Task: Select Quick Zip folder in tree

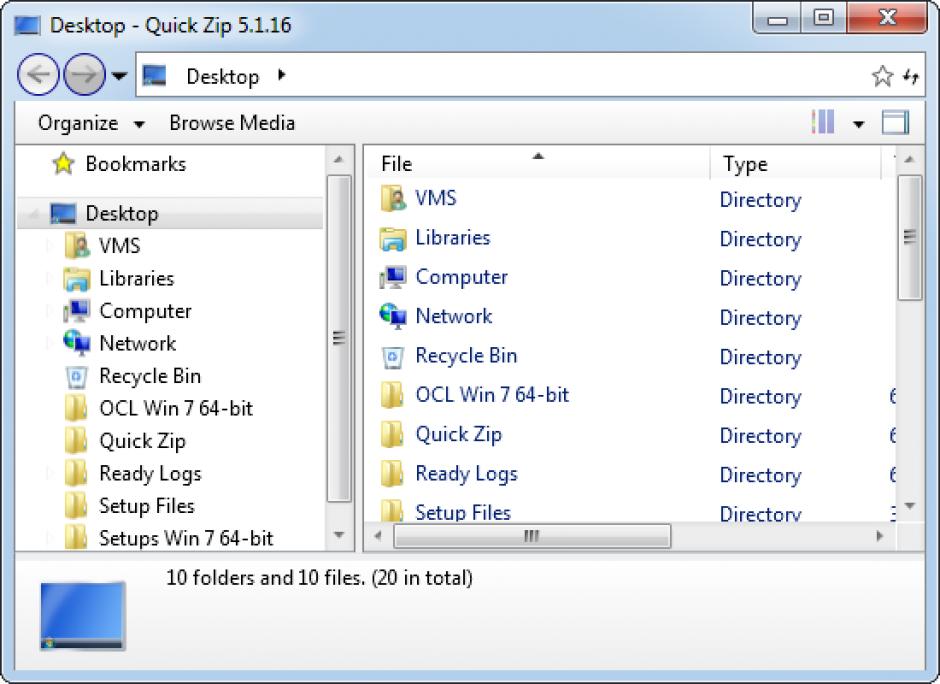Action: tap(142, 441)
